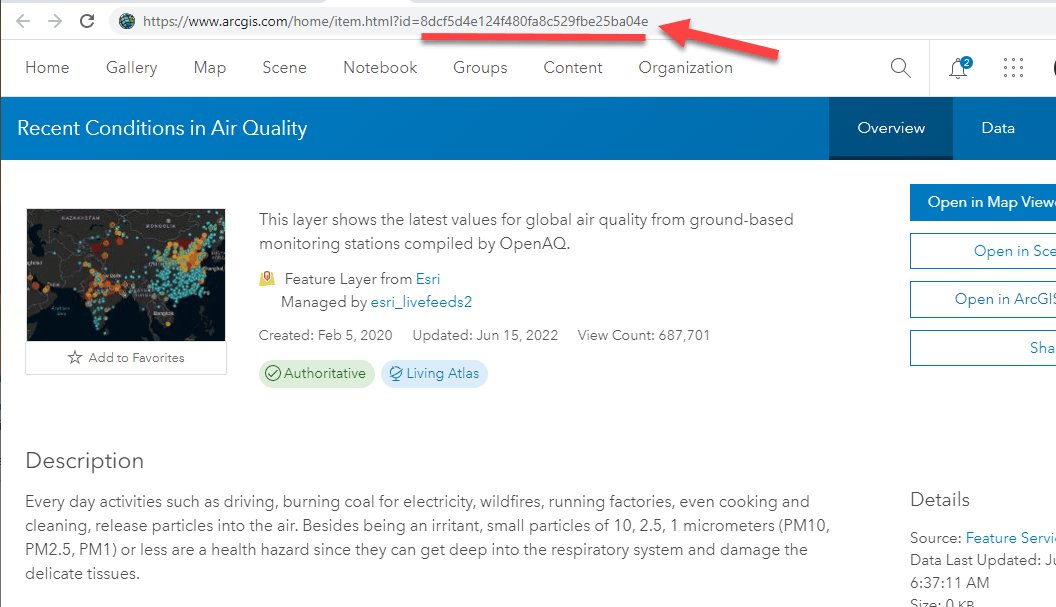Viewport: 1056px width, 607px height.
Task: Open the app launcher grid icon
Action: [1013, 67]
